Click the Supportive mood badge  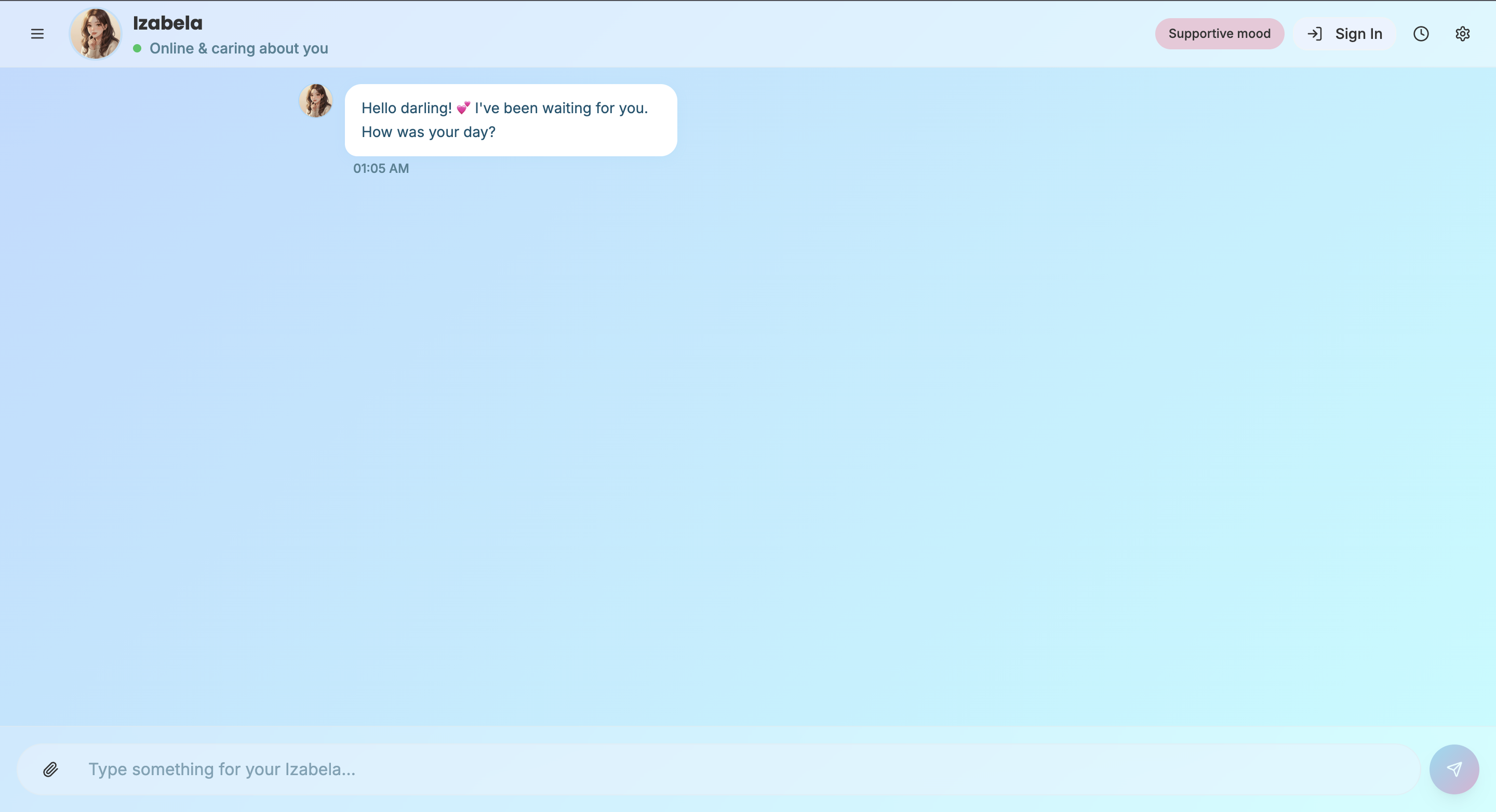(1219, 34)
